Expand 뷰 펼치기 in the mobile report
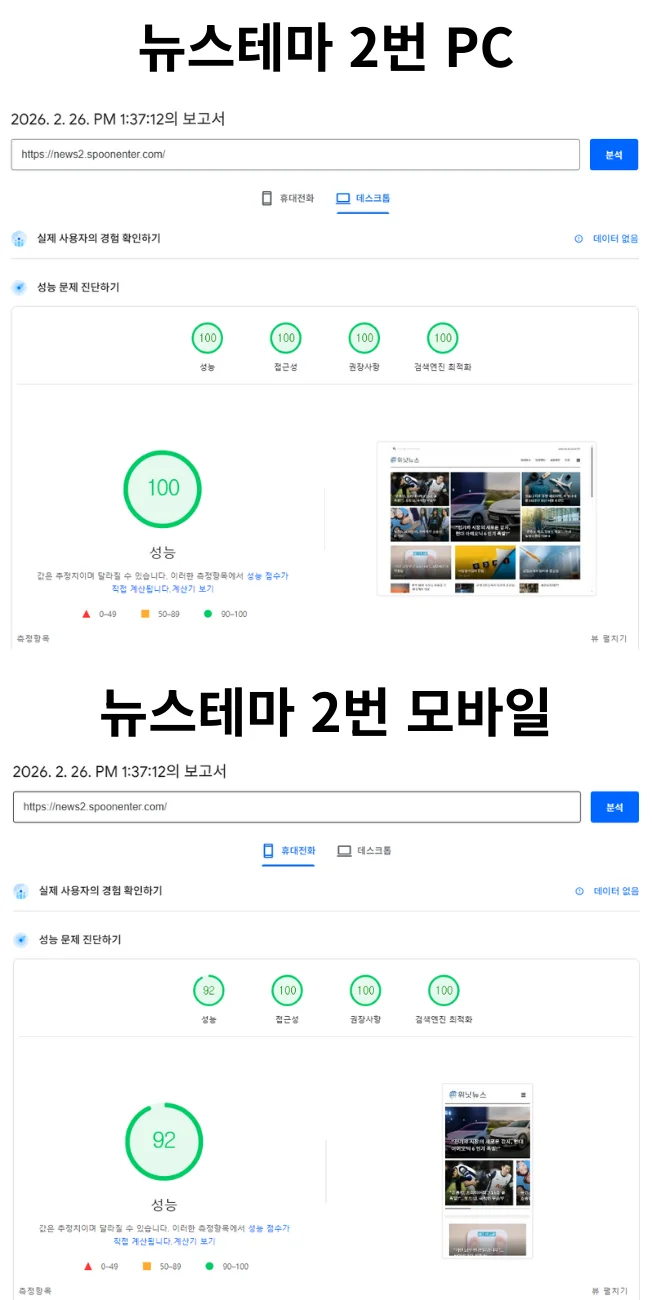 pyautogui.click(x=608, y=1291)
